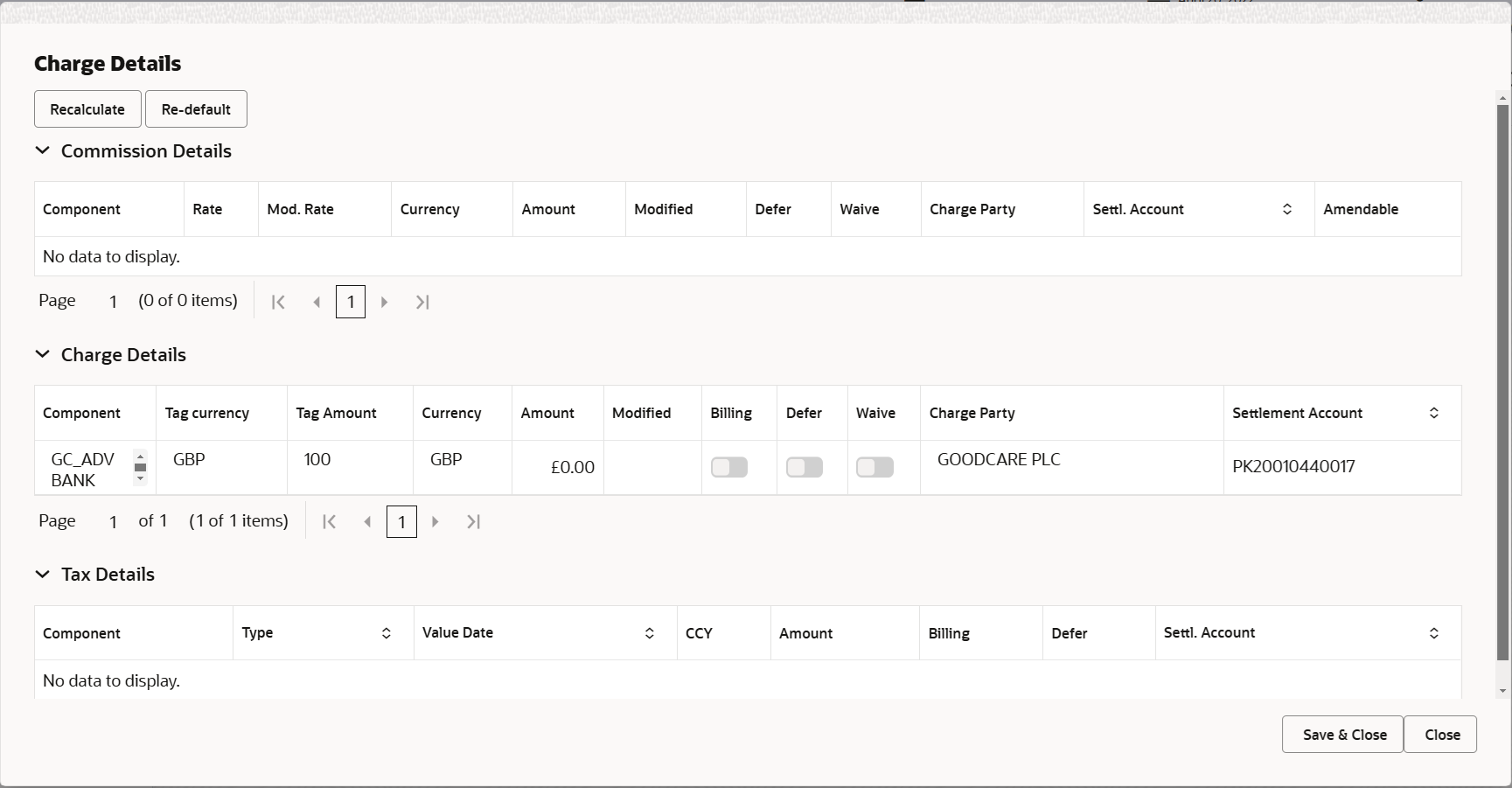
Task: Collapse the Commission Details section
Action: pos(42,150)
